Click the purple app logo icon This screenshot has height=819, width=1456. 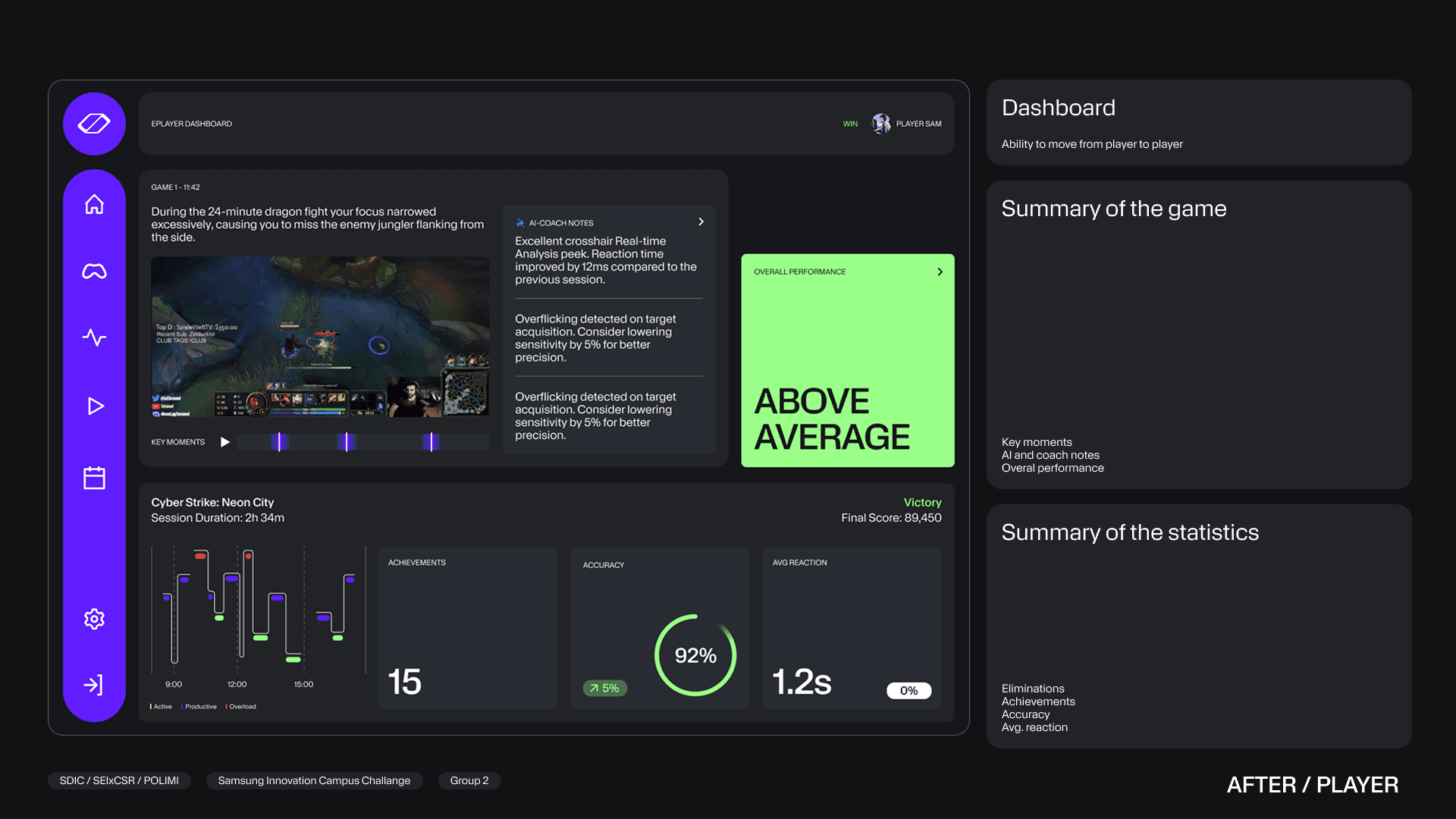94,124
